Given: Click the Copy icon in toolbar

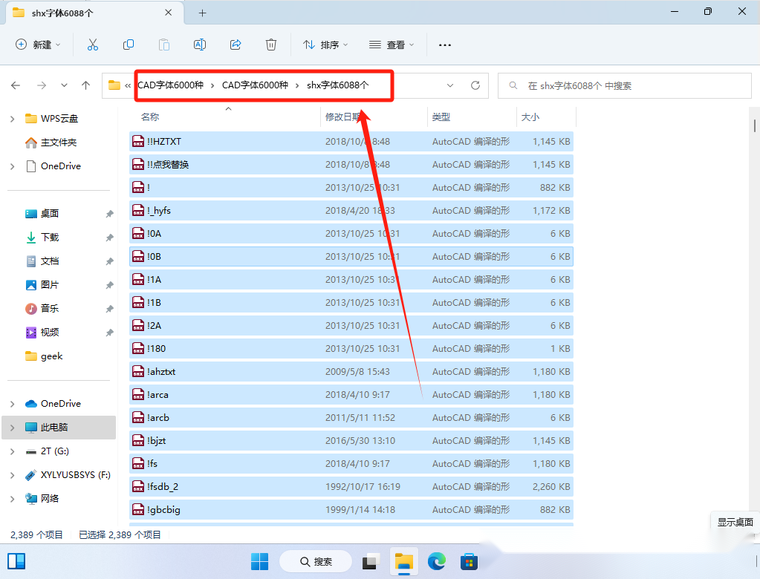Looking at the screenshot, I should 128,45.
